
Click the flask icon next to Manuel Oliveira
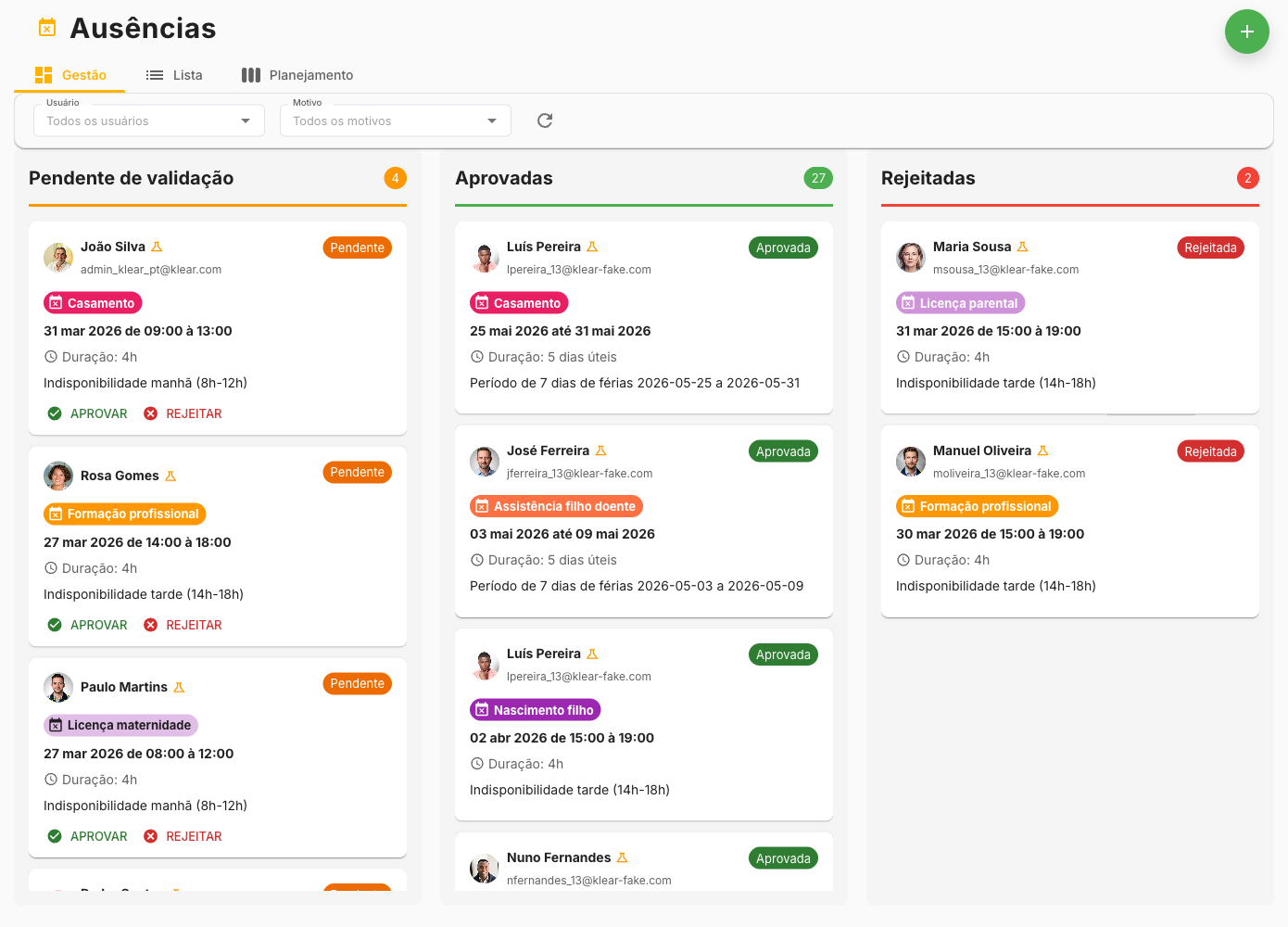pyautogui.click(x=1042, y=451)
